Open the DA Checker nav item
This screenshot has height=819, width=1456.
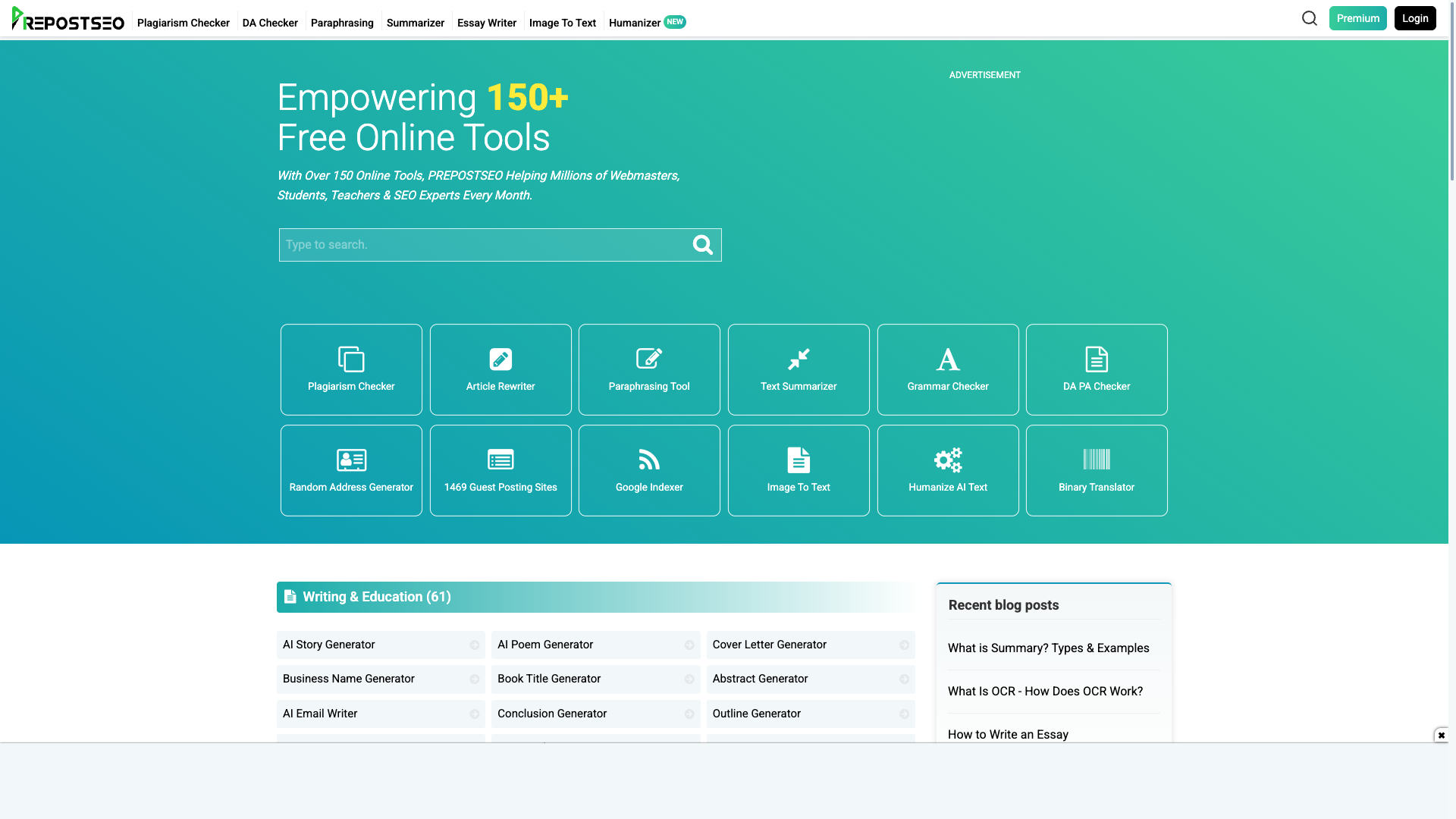pos(270,23)
